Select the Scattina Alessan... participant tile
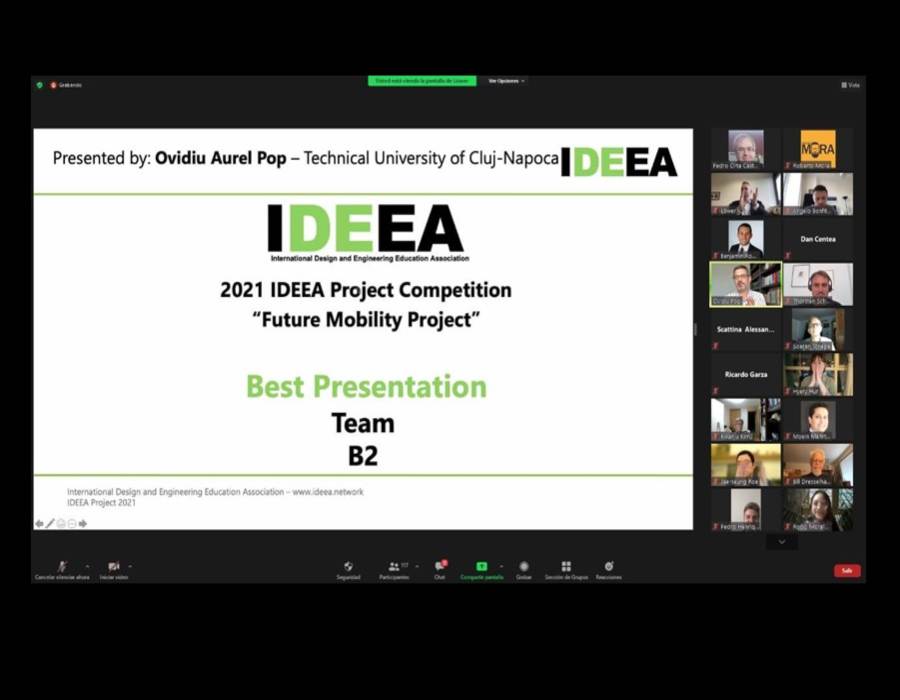Screen dimensions: 900x700 coord(746,329)
